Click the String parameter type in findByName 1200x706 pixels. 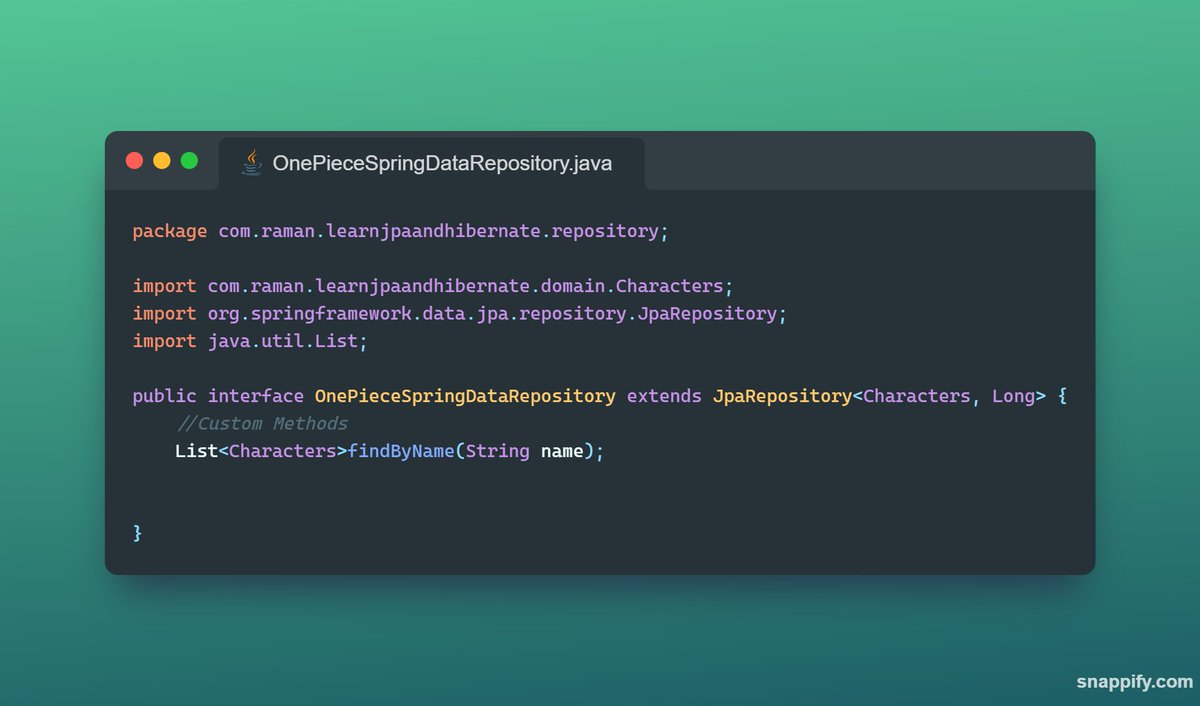(x=500, y=451)
